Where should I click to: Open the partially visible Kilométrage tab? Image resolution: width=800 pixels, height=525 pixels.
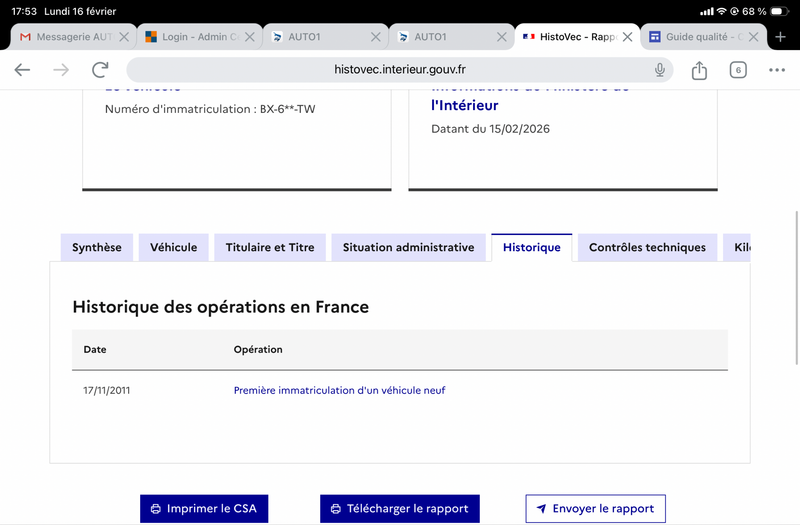tap(737, 247)
